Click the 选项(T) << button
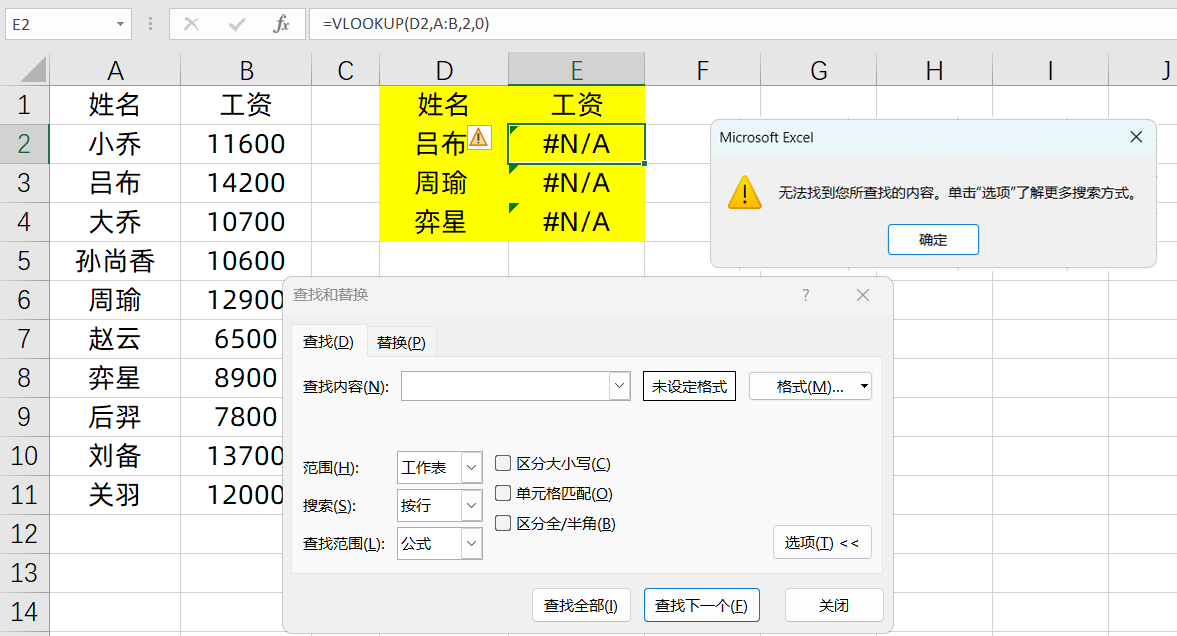 [822, 542]
